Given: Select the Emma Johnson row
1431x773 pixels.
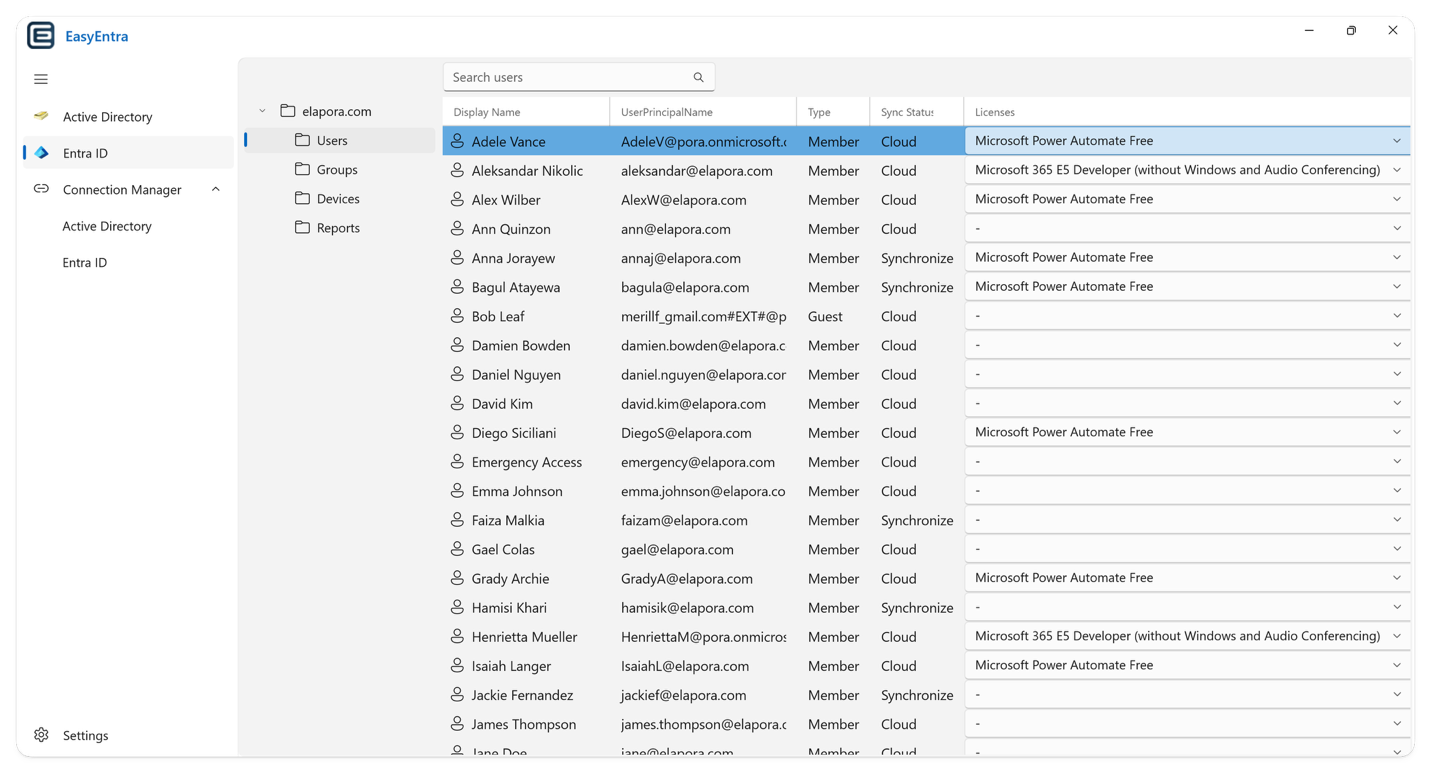Looking at the screenshot, I should pyautogui.click(x=927, y=491).
